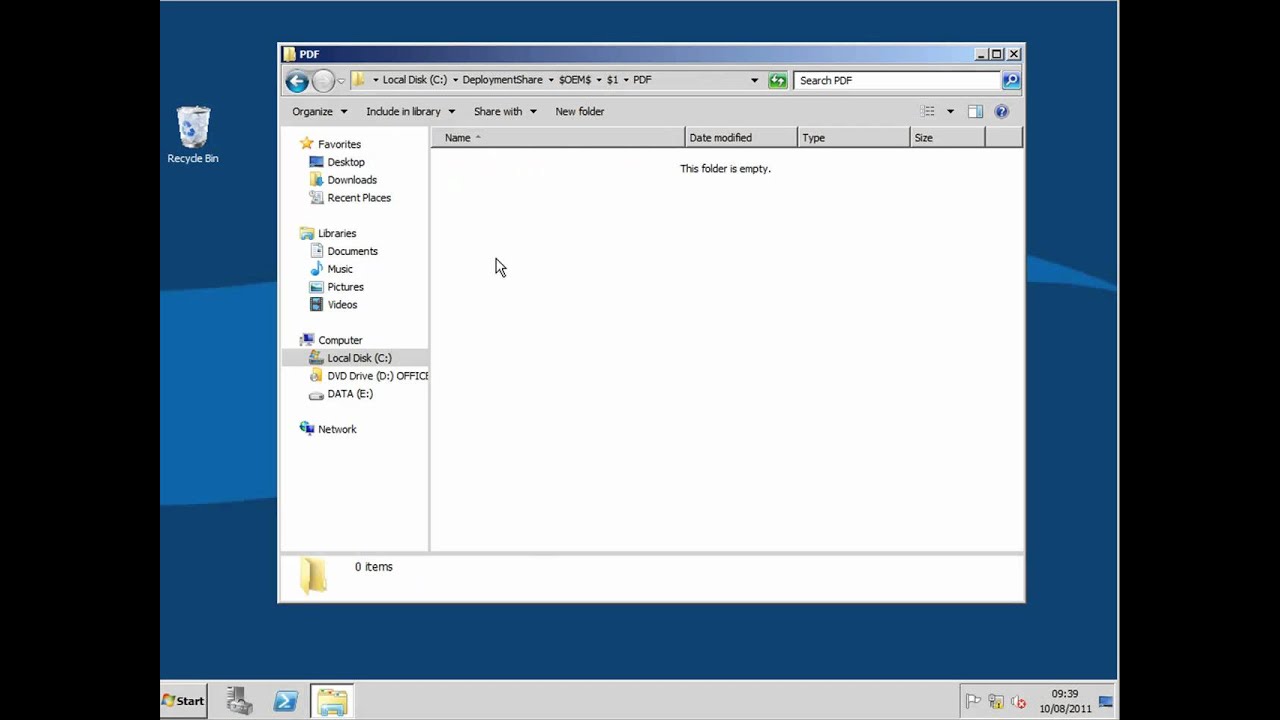Image resolution: width=1280 pixels, height=720 pixels.
Task: Open Recent Places in sidebar
Action: 359,198
